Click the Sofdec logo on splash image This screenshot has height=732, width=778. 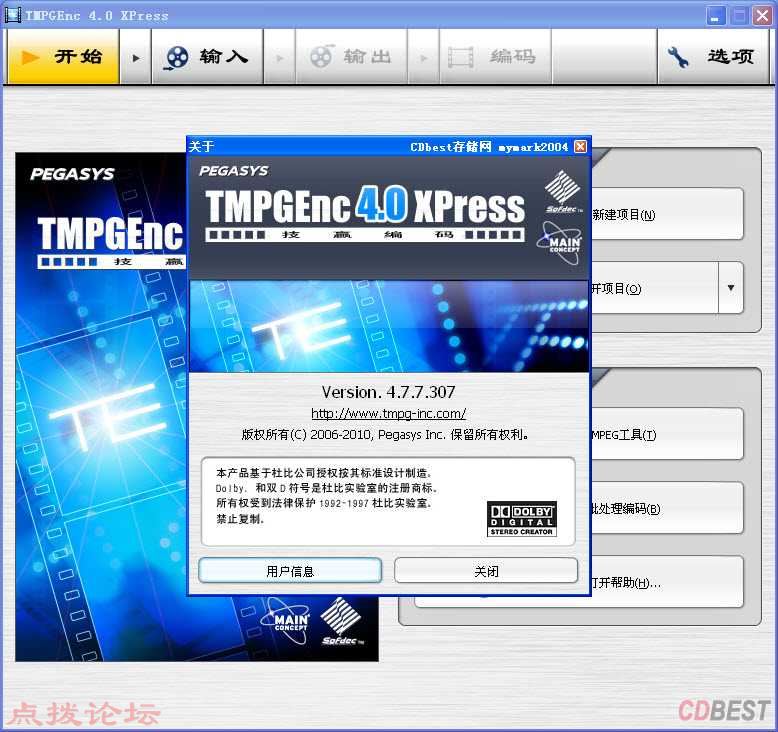(342, 622)
